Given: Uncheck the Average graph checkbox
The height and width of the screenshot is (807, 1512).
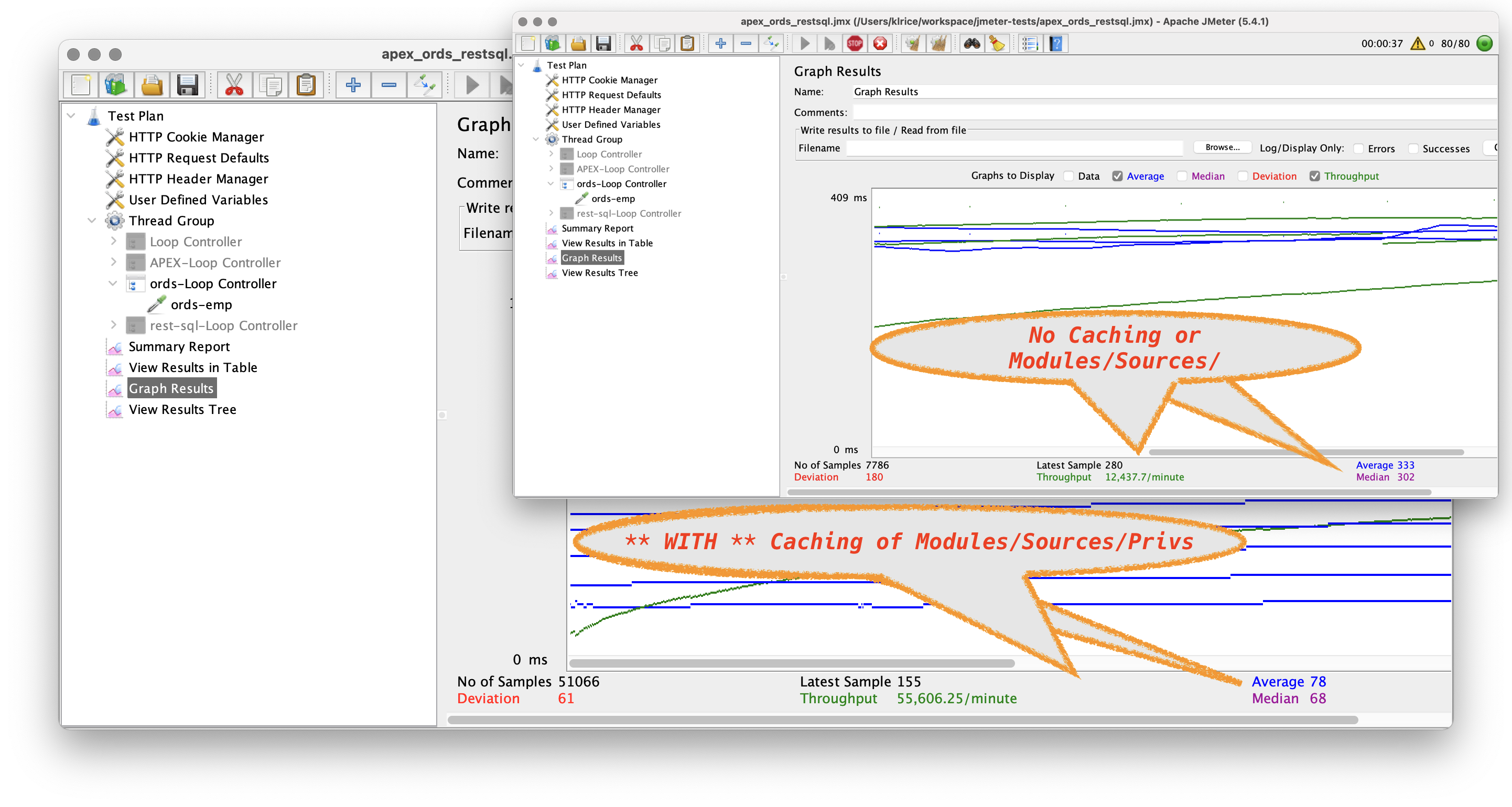Looking at the screenshot, I should pos(1118,176).
